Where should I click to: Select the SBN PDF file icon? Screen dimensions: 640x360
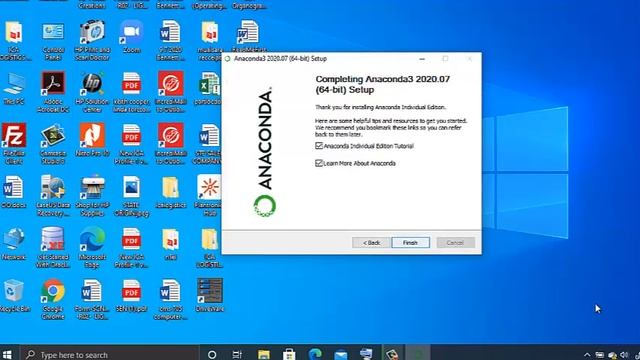131,296
